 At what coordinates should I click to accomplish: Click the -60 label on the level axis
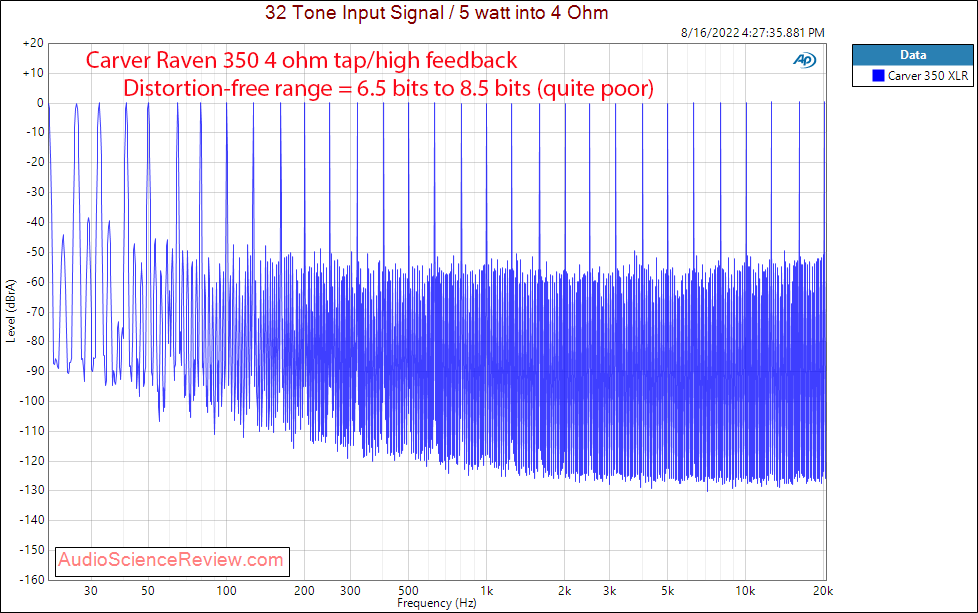tap(35, 281)
